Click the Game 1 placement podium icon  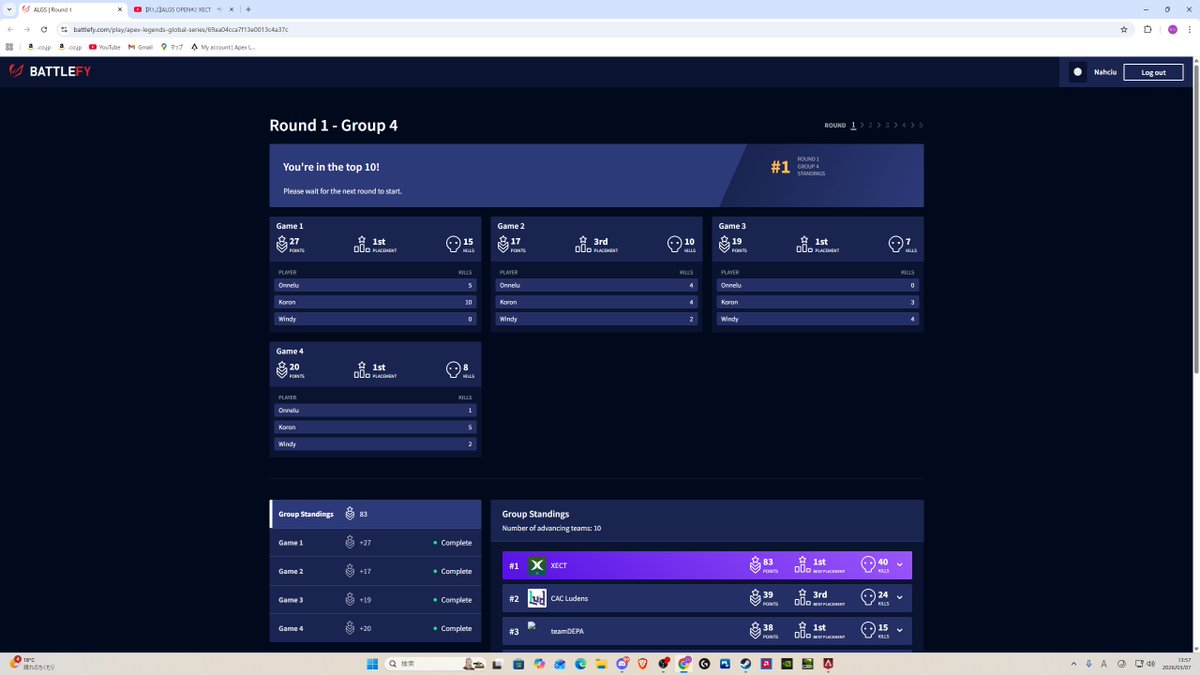361,244
